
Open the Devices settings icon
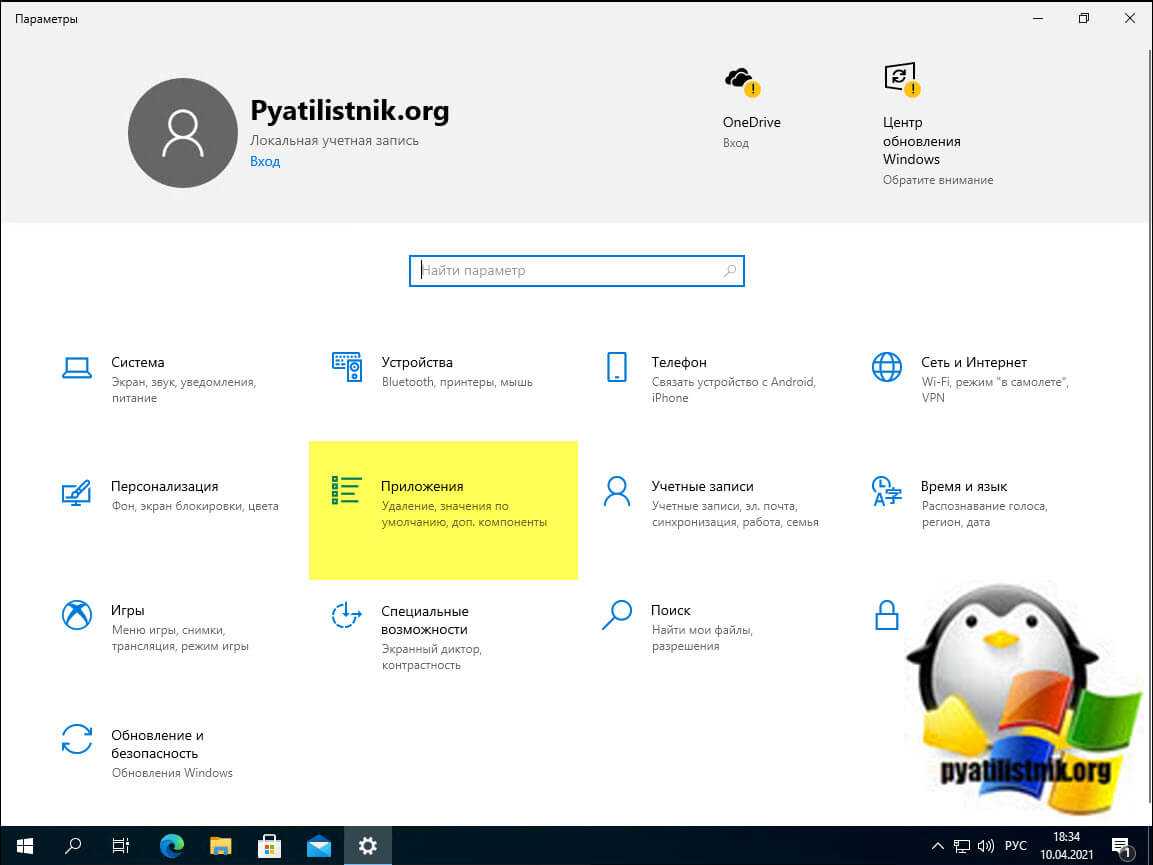[347, 367]
